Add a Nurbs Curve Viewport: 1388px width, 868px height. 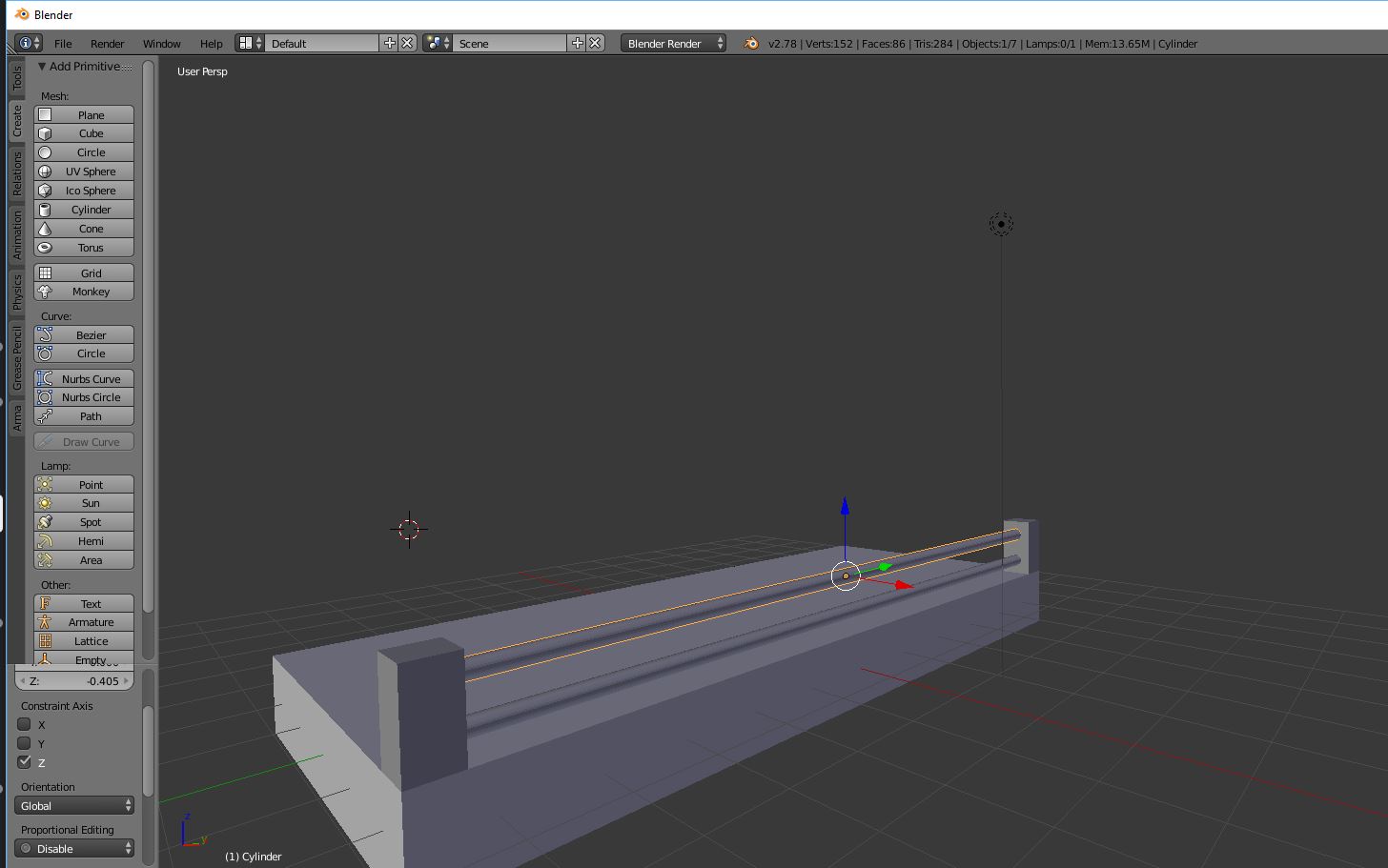84,379
